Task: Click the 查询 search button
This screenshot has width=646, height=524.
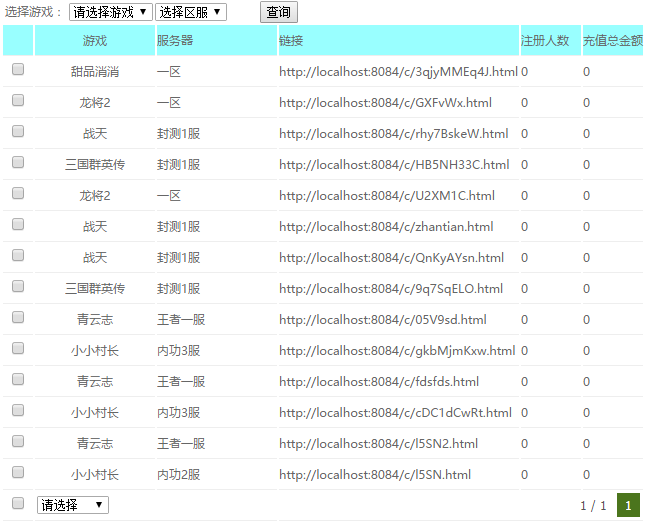Action: tap(279, 12)
